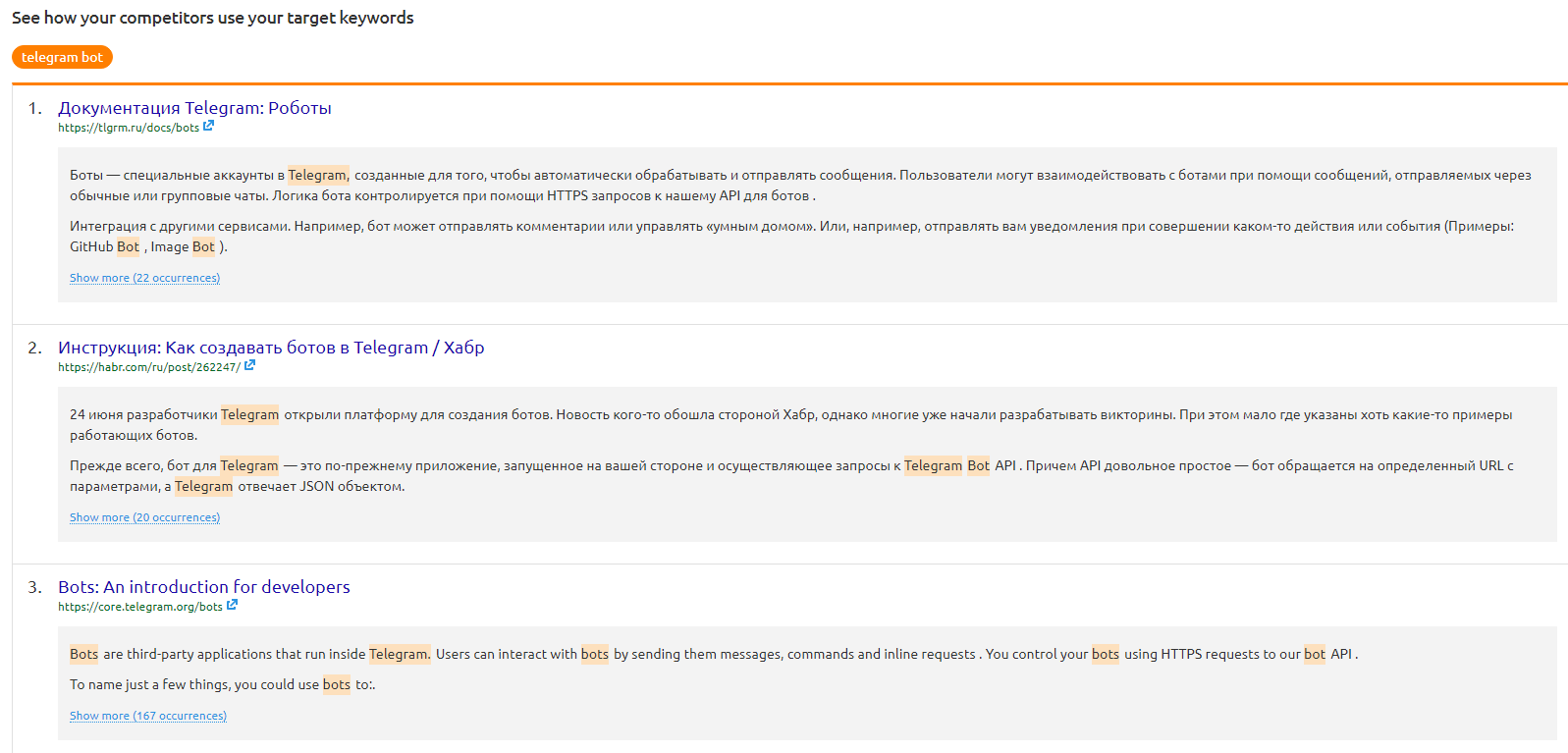Click highlighted 'Telegram' before 'отвечает JSON объектом'
Image resolution: width=1568 pixels, height=753 pixels.
204,486
